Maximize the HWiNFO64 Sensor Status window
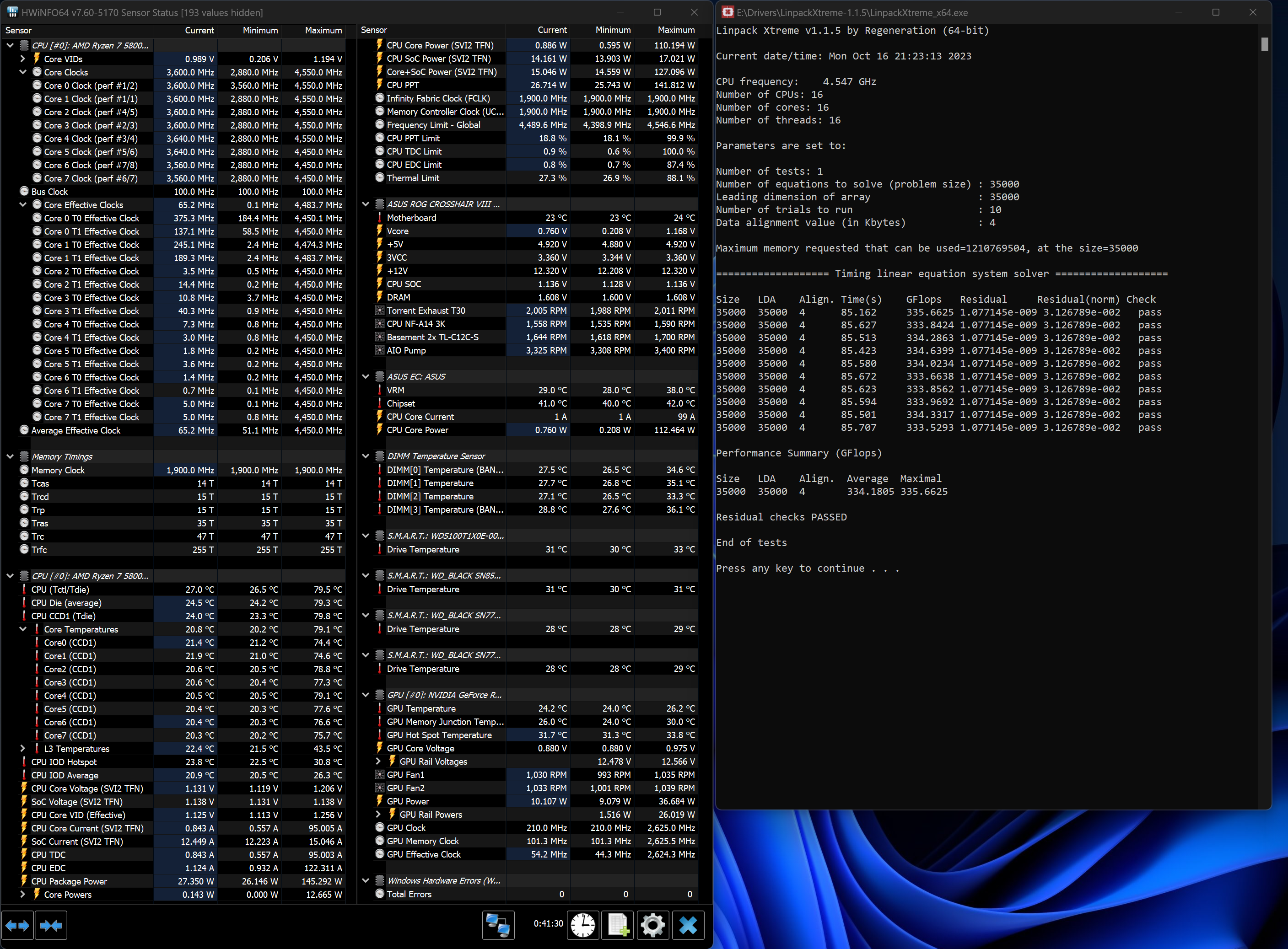 tap(657, 12)
